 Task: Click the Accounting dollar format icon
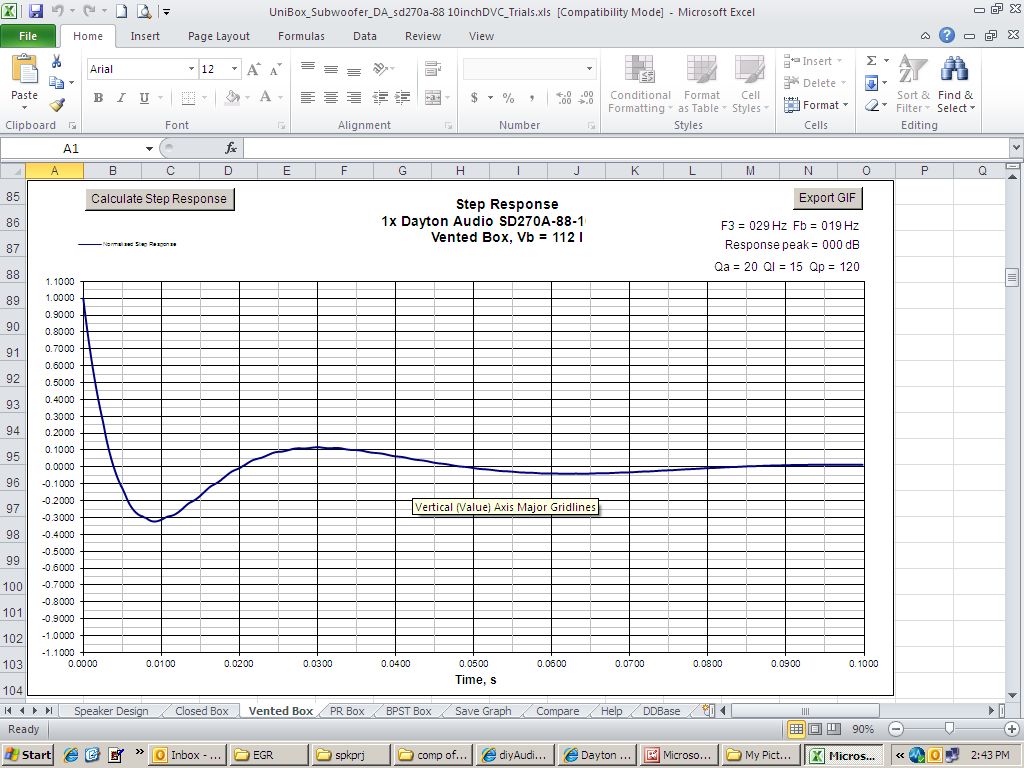tap(474, 98)
